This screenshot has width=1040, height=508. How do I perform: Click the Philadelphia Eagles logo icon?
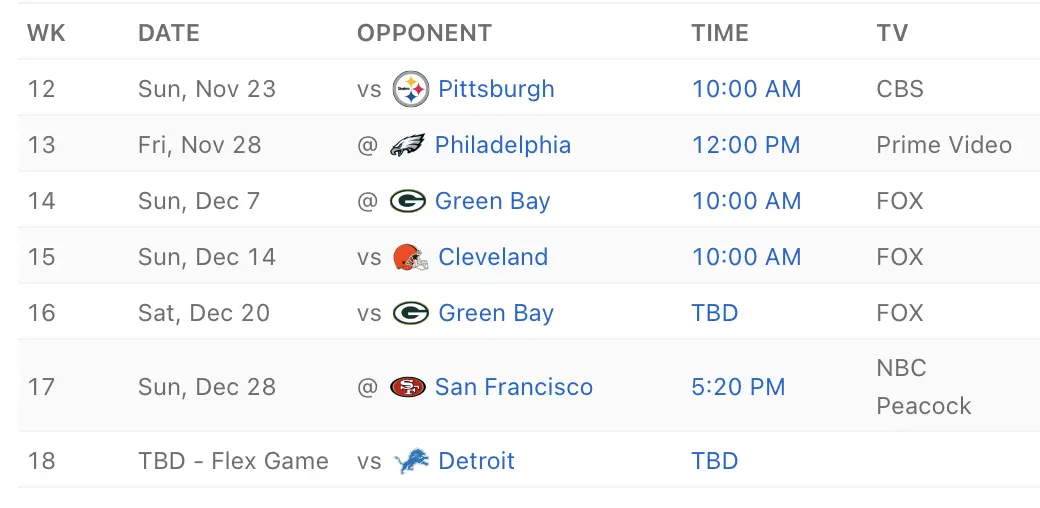[407, 145]
